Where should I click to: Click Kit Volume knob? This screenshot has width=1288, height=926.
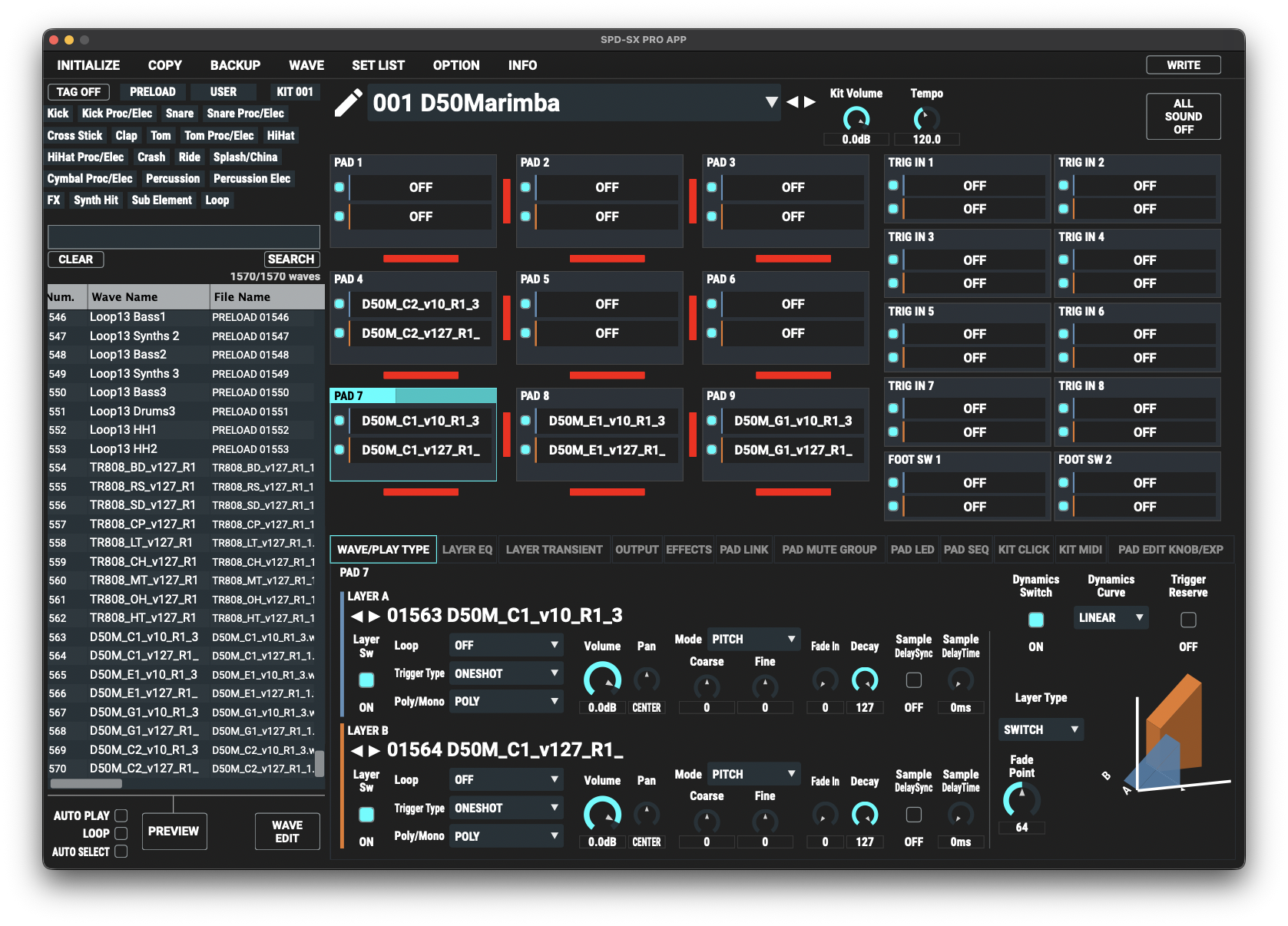click(856, 119)
